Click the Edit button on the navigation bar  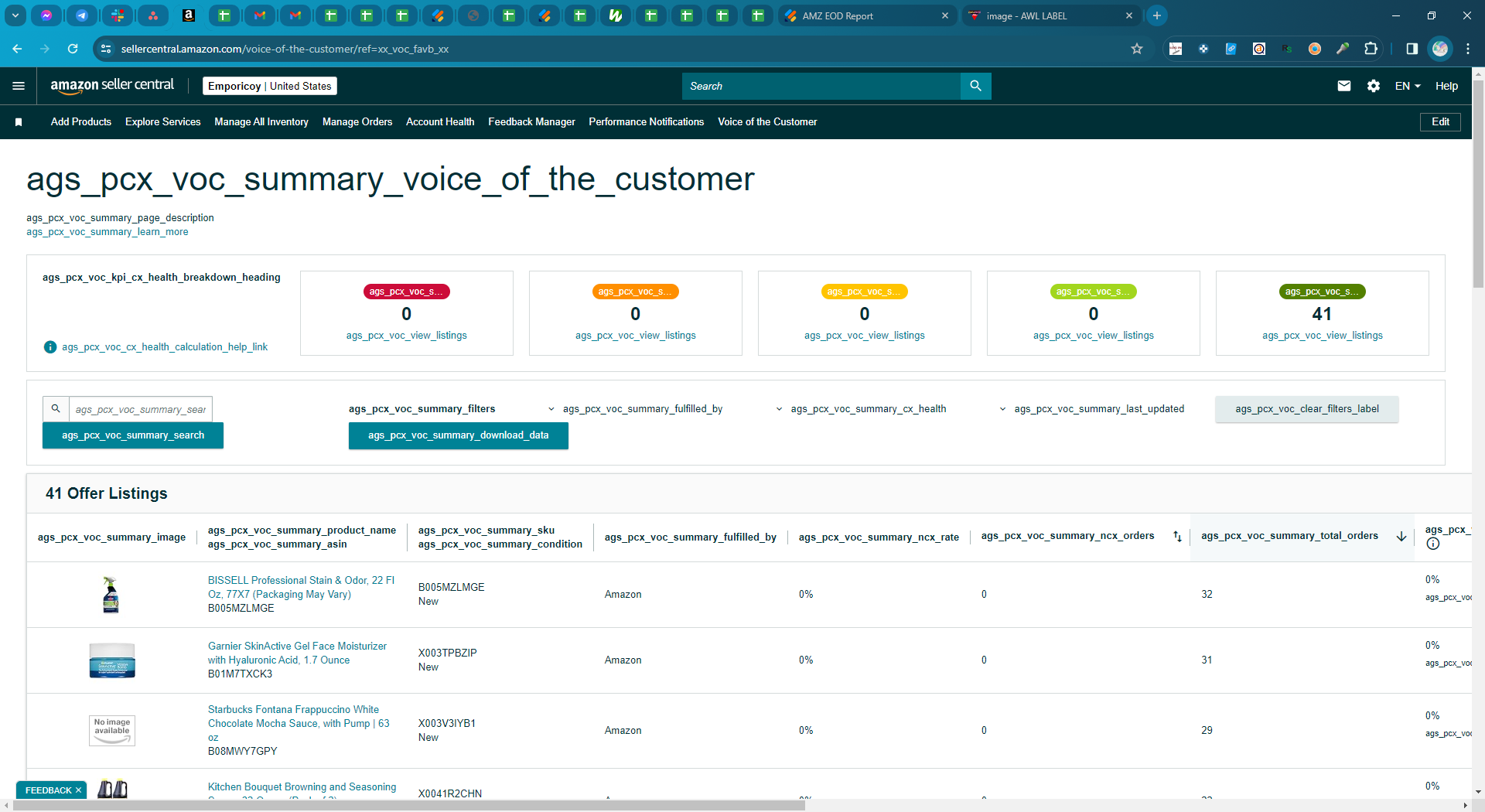click(1440, 121)
